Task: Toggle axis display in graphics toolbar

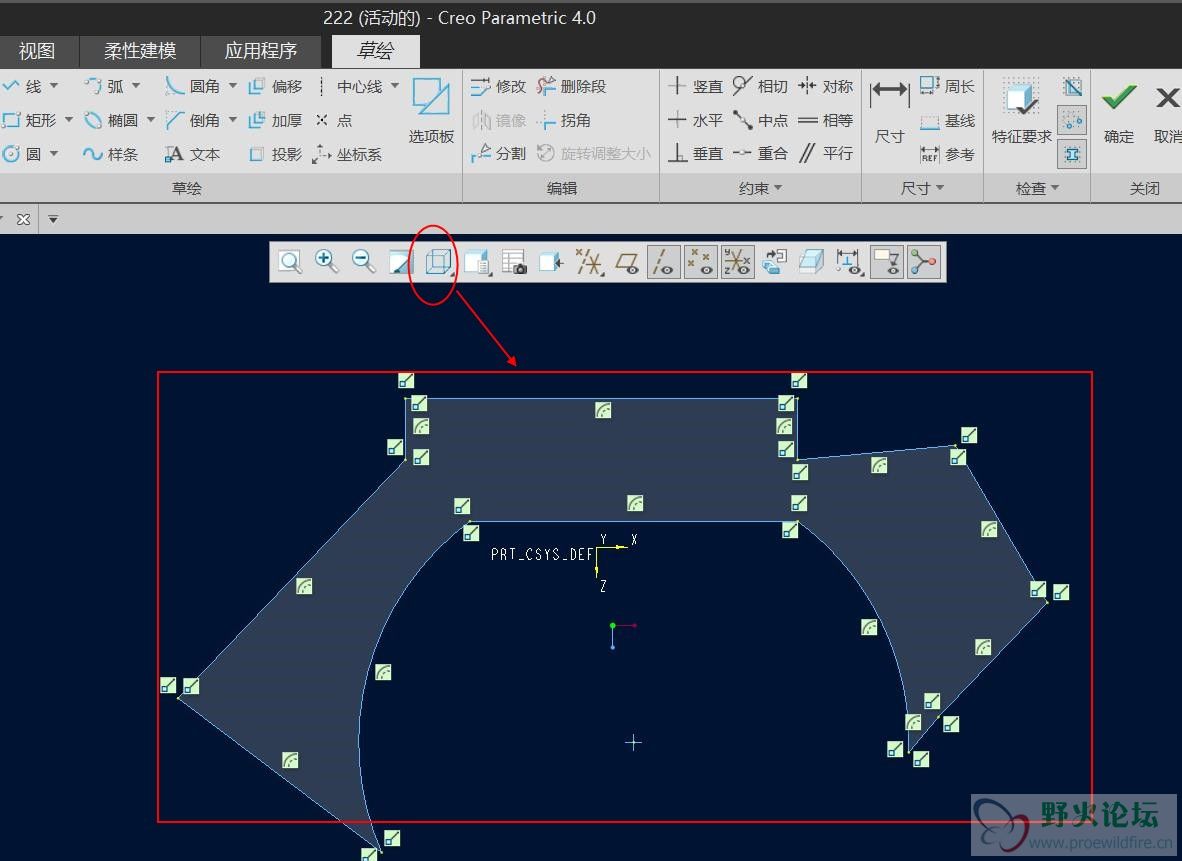Action: (x=663, y=262)
